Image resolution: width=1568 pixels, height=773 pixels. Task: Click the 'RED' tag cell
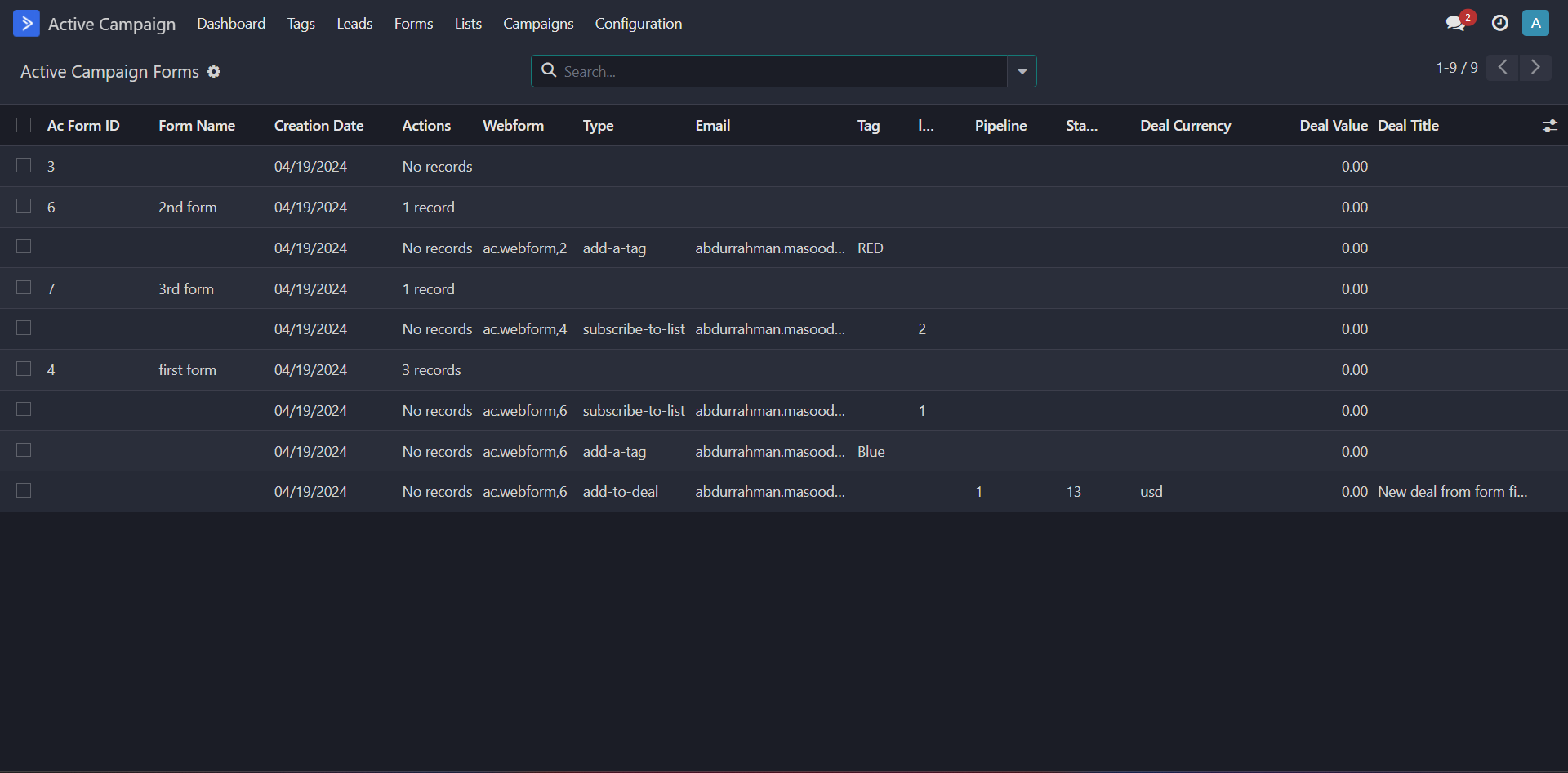(x=870, y=248)
